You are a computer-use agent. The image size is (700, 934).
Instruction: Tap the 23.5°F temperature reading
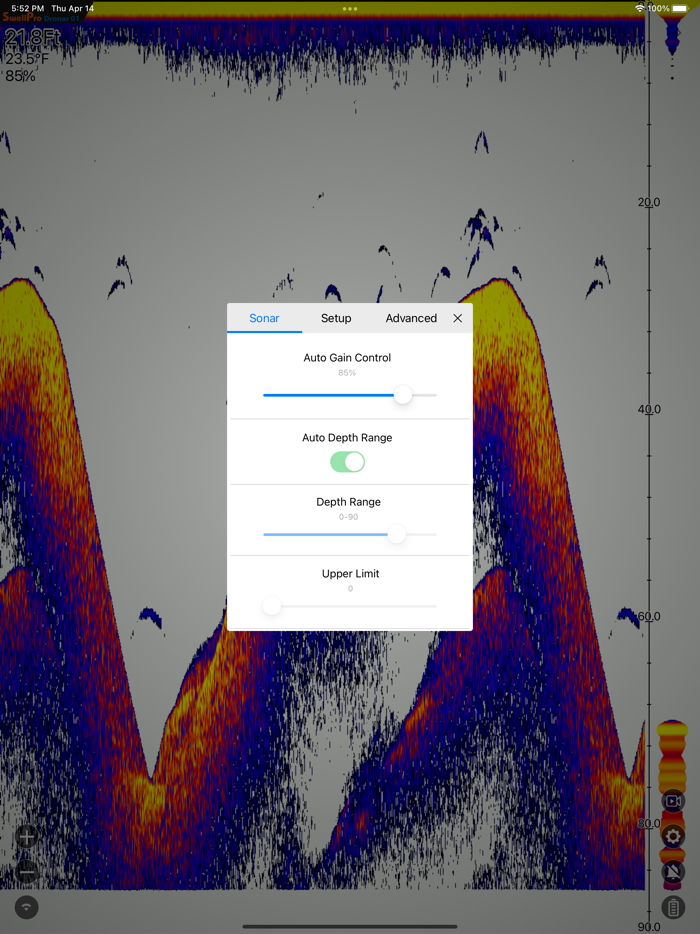(27, 59)
